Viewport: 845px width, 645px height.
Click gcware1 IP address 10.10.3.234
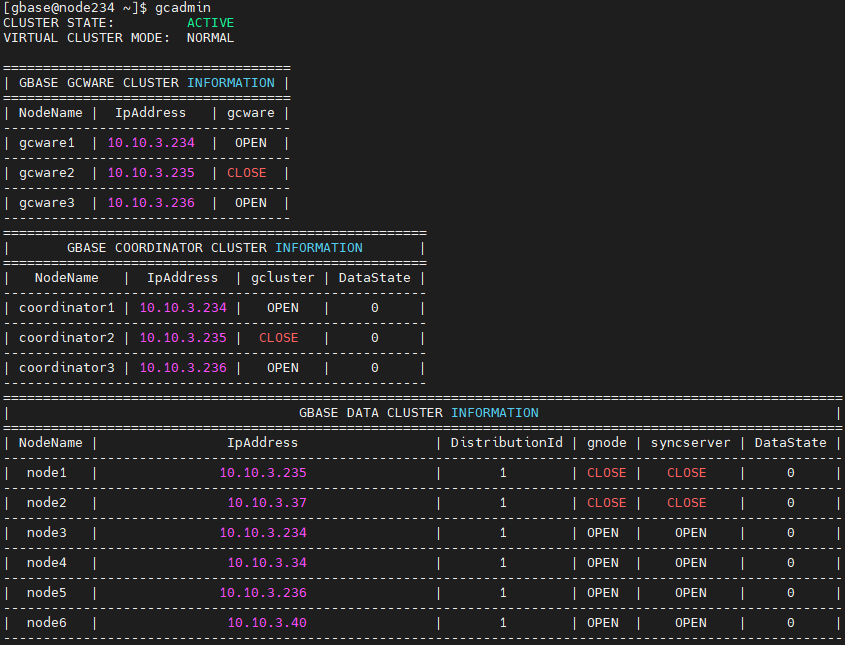[x=151, y=143]
